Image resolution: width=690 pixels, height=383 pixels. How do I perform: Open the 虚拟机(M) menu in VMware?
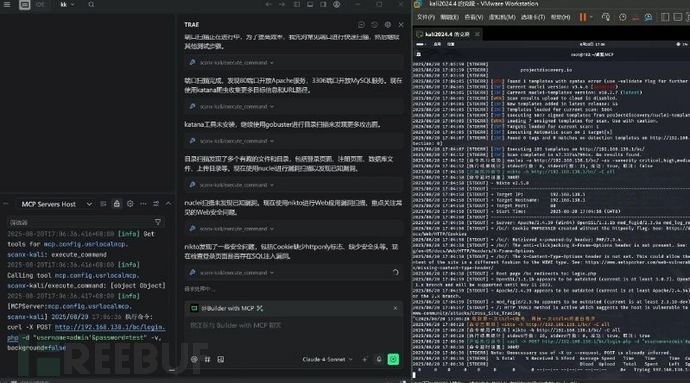pyautogui.click(x=502, y=17)
